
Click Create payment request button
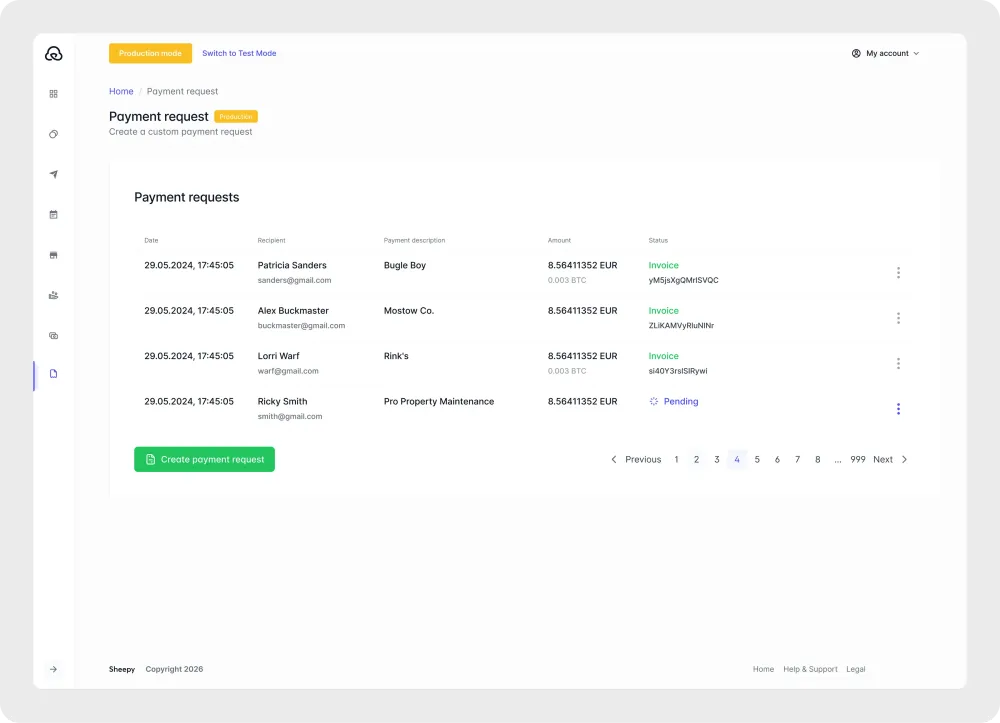(x=204, y=459)
